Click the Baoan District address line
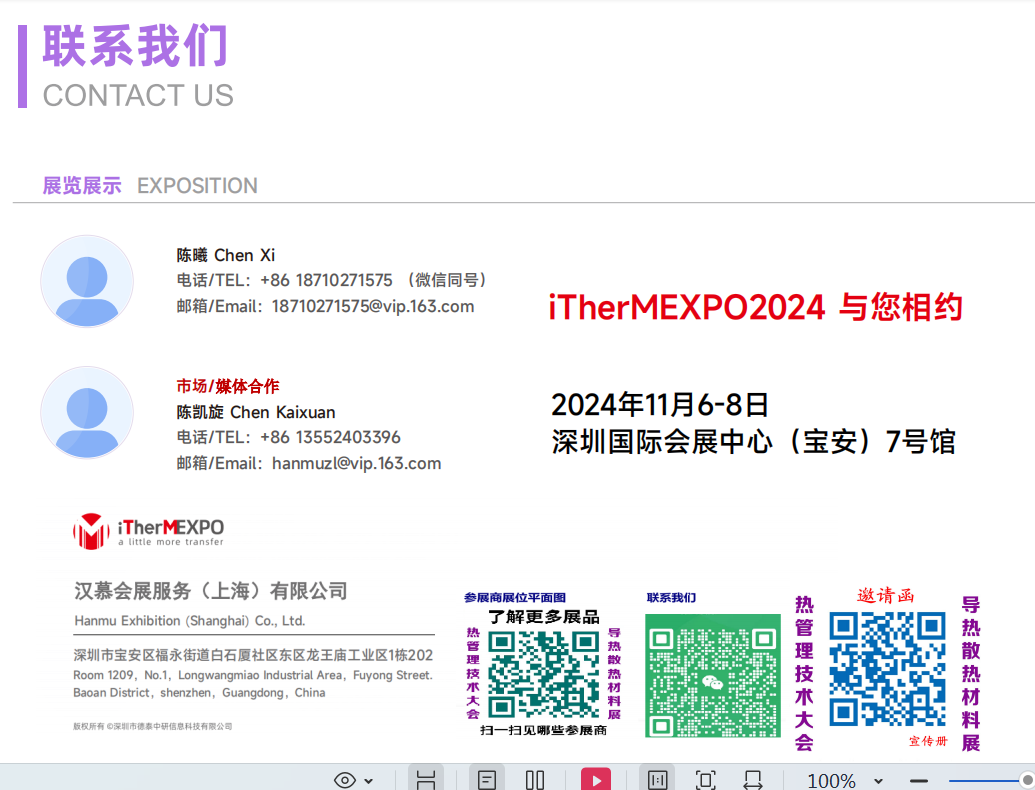The width and height of the screenshot is (1035, 790). (199, 692)
